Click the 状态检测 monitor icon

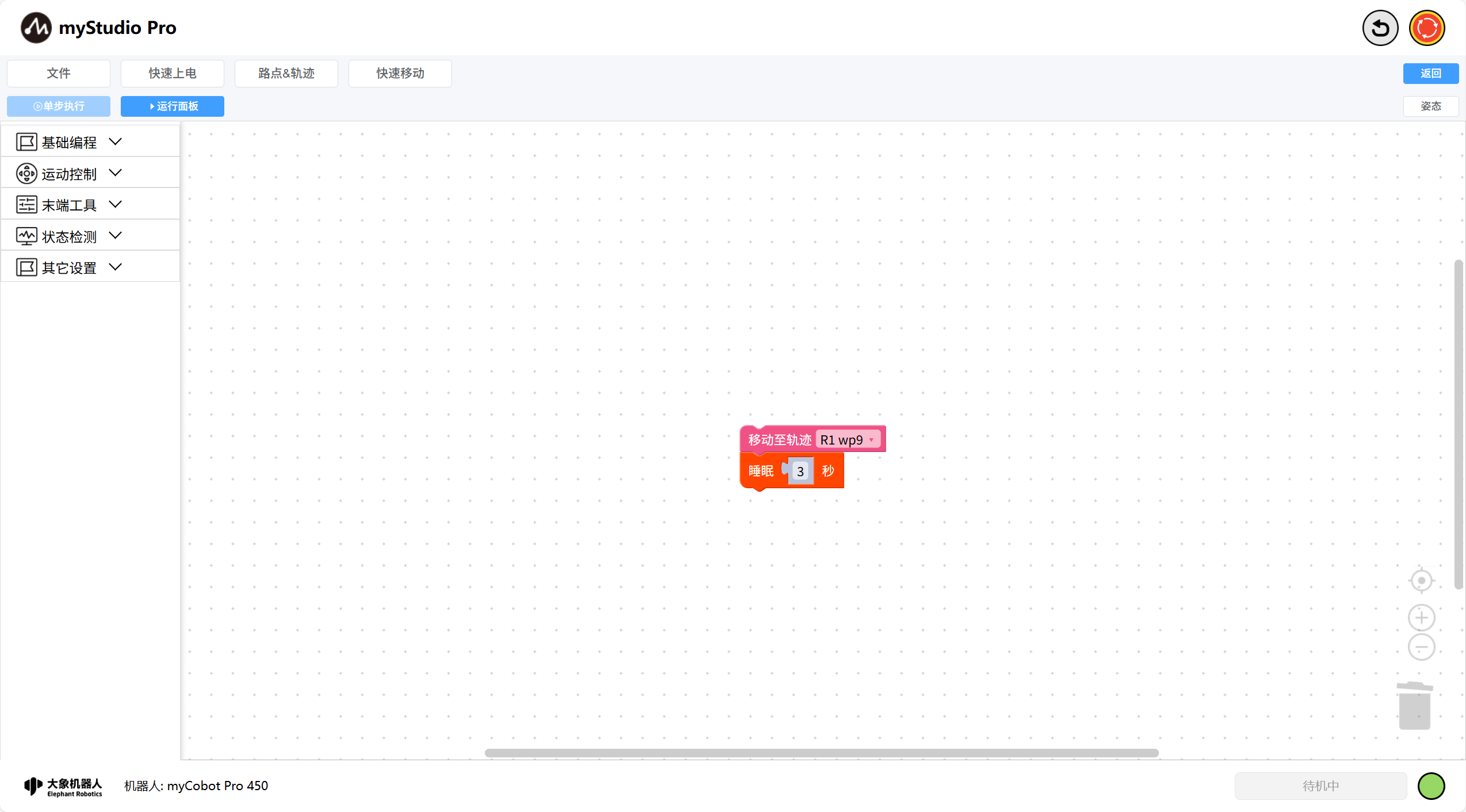click(x=26, y=236)
